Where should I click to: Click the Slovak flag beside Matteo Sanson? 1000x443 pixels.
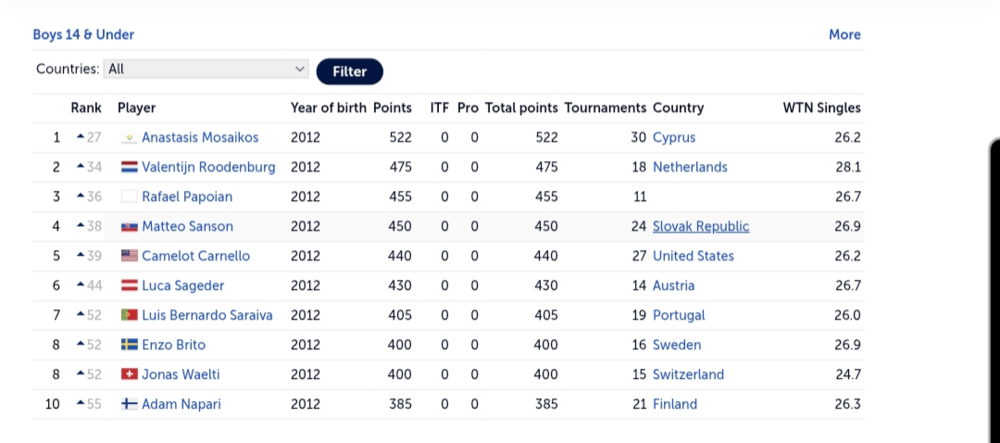coord(129,227)
